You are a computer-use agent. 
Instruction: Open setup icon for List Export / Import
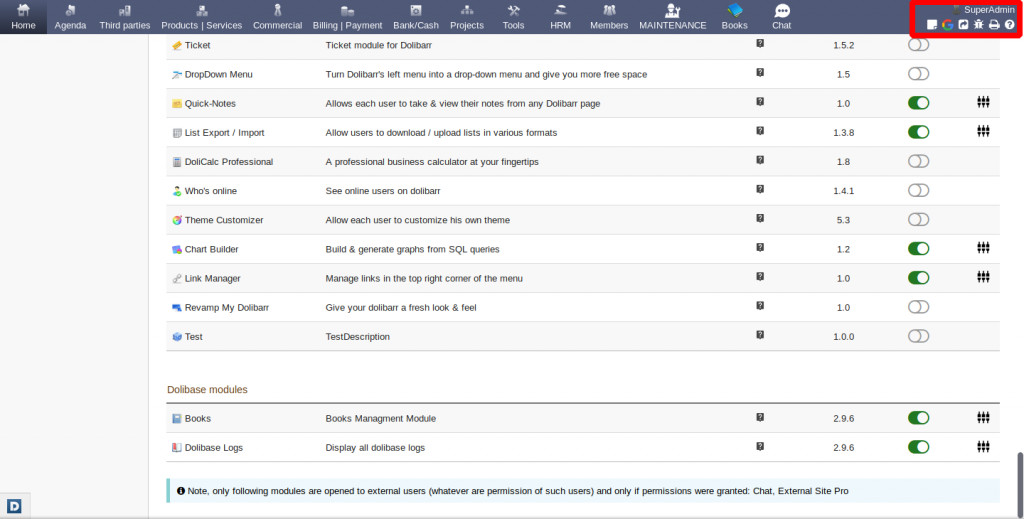pos(983,131)
